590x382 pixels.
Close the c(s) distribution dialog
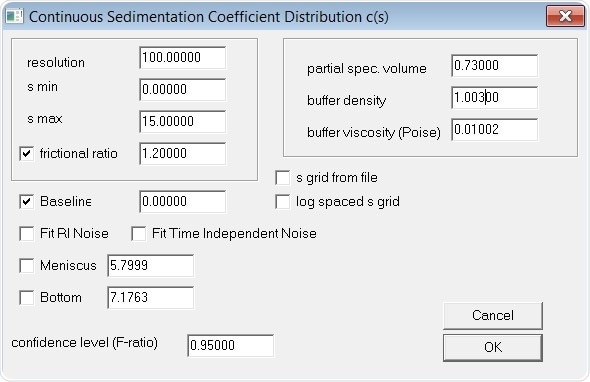tap(565, 16)
